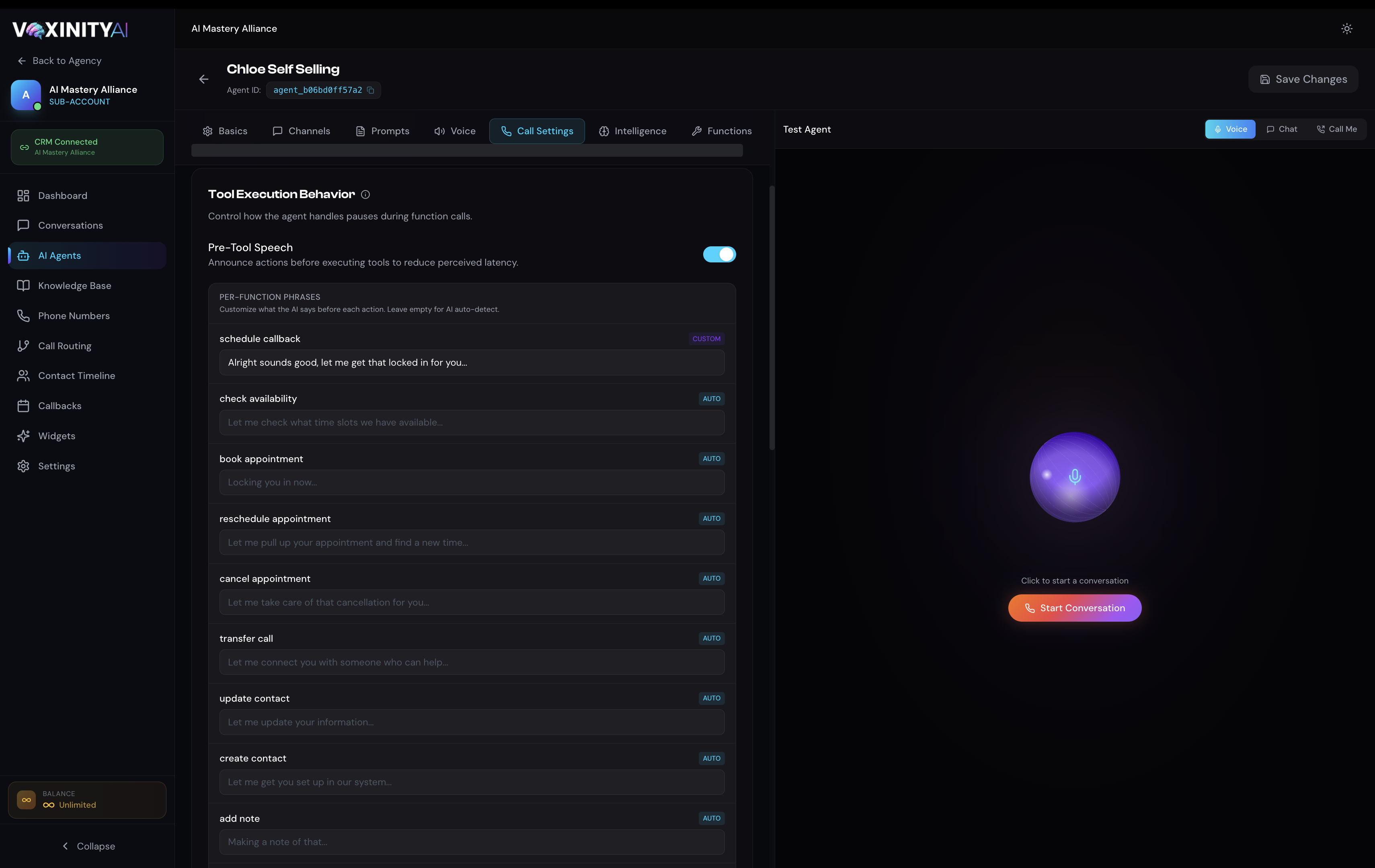Click the CRM Connected link icon

click(x=25, y=147)
